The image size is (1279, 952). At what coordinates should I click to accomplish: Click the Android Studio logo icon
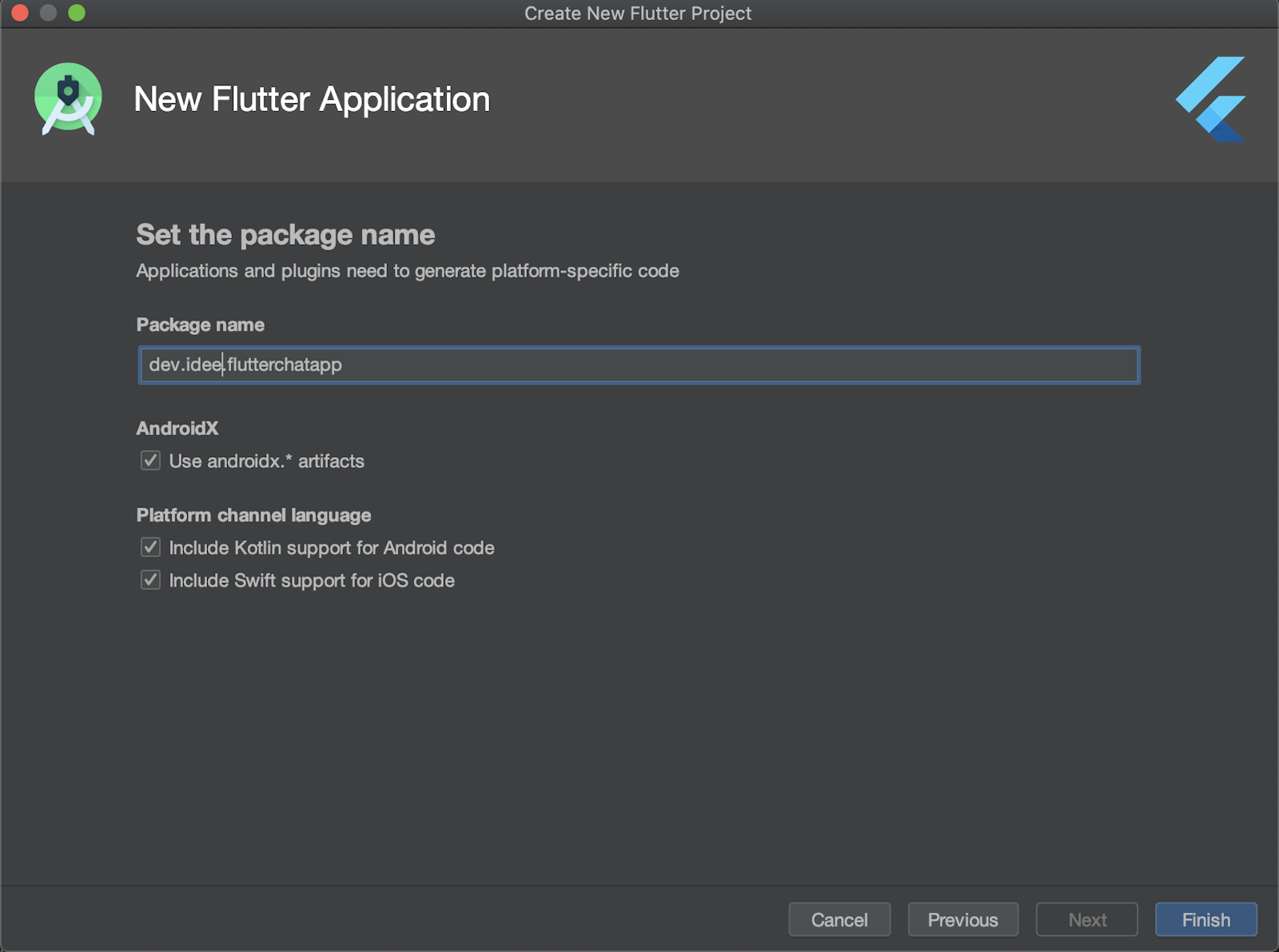click(x=69, y=98)
